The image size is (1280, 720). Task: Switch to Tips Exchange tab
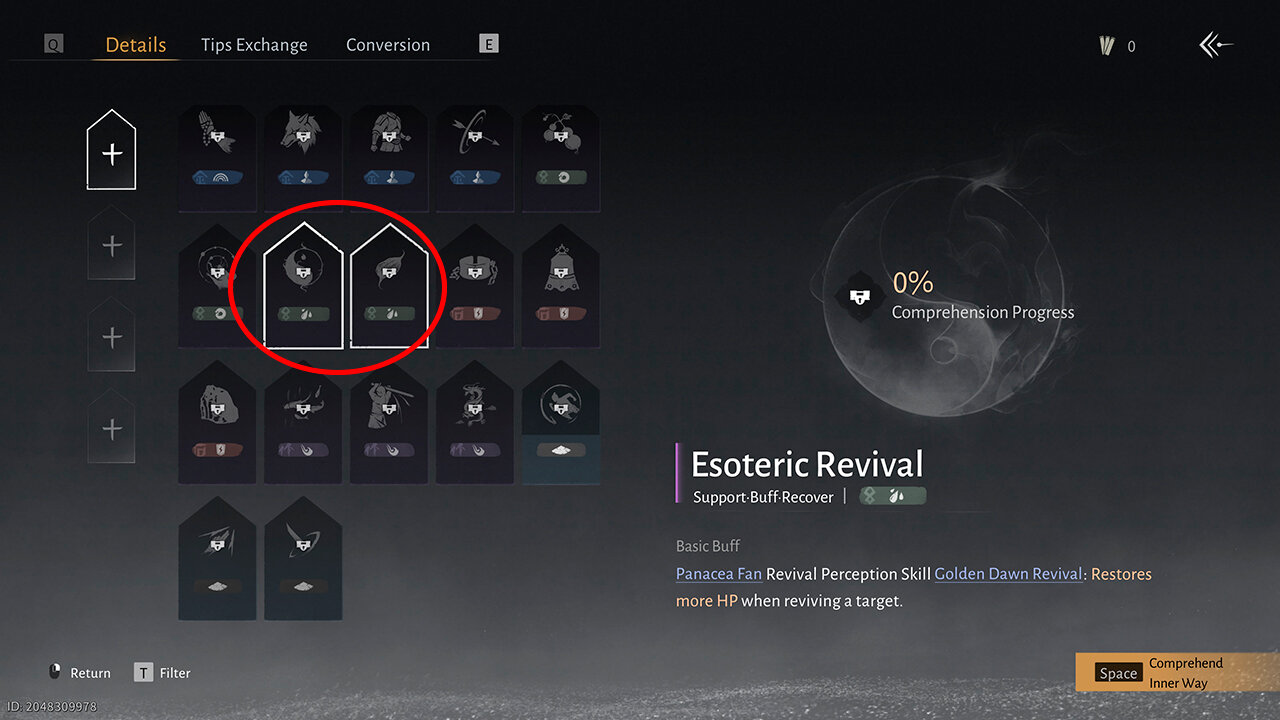(x=254, y=45)
